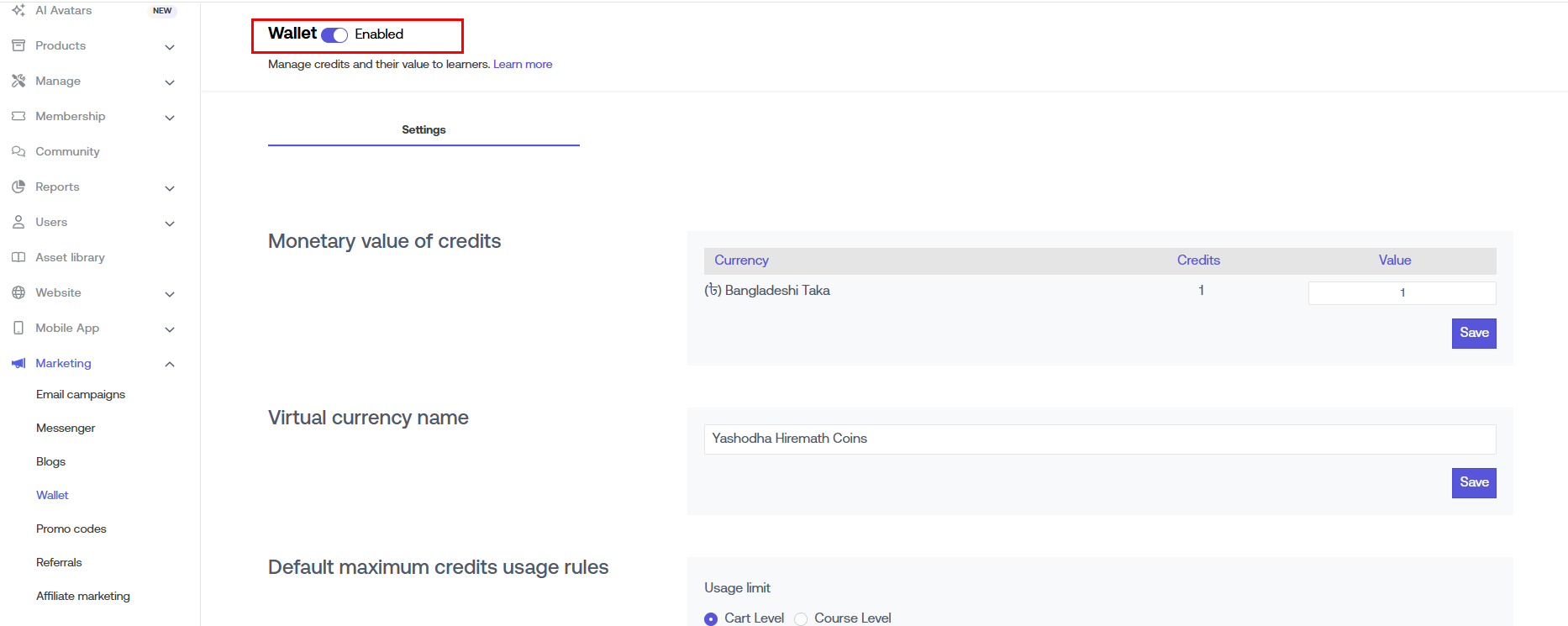Click the Products box icon in sidebar
Viewport: 1568px width, 626px height.
tap(18, 45)
